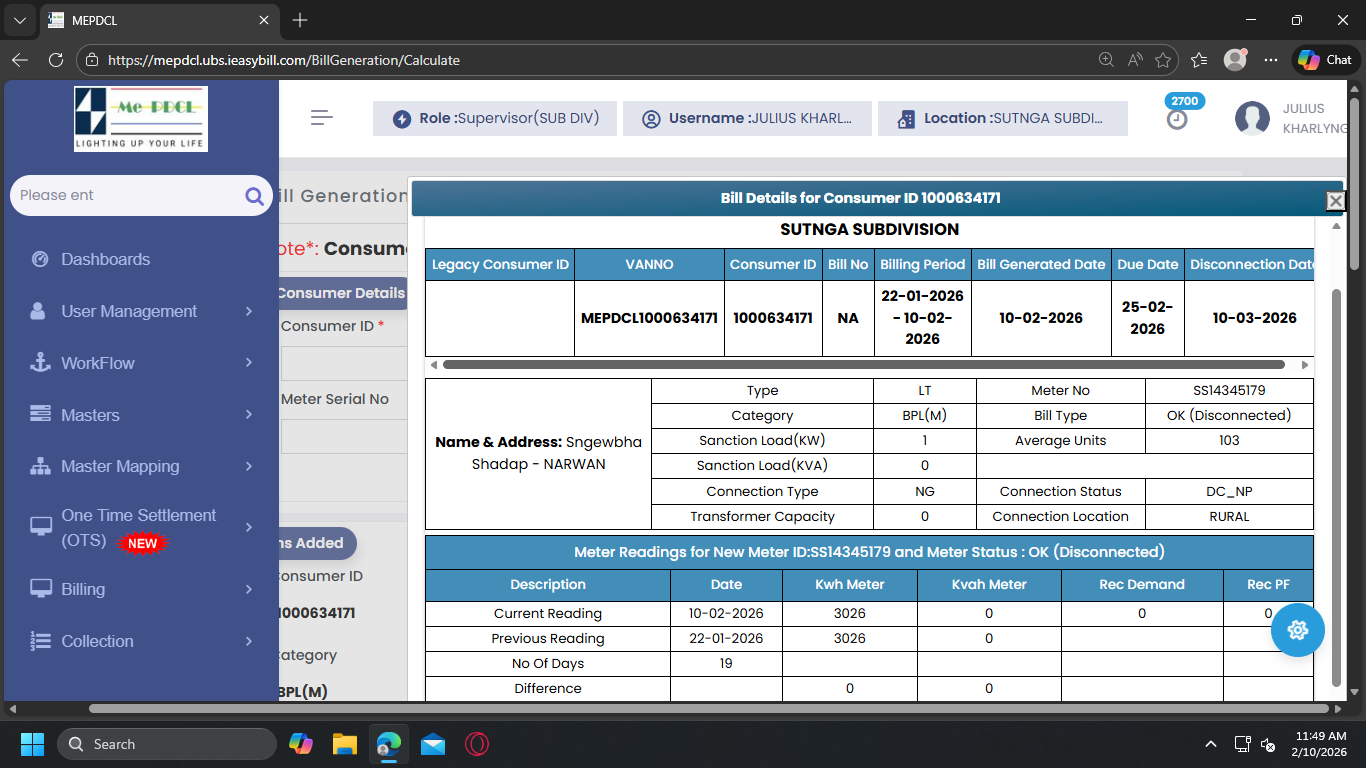
Task: Open the floating settings gear button
Action: pos(1298,630)
